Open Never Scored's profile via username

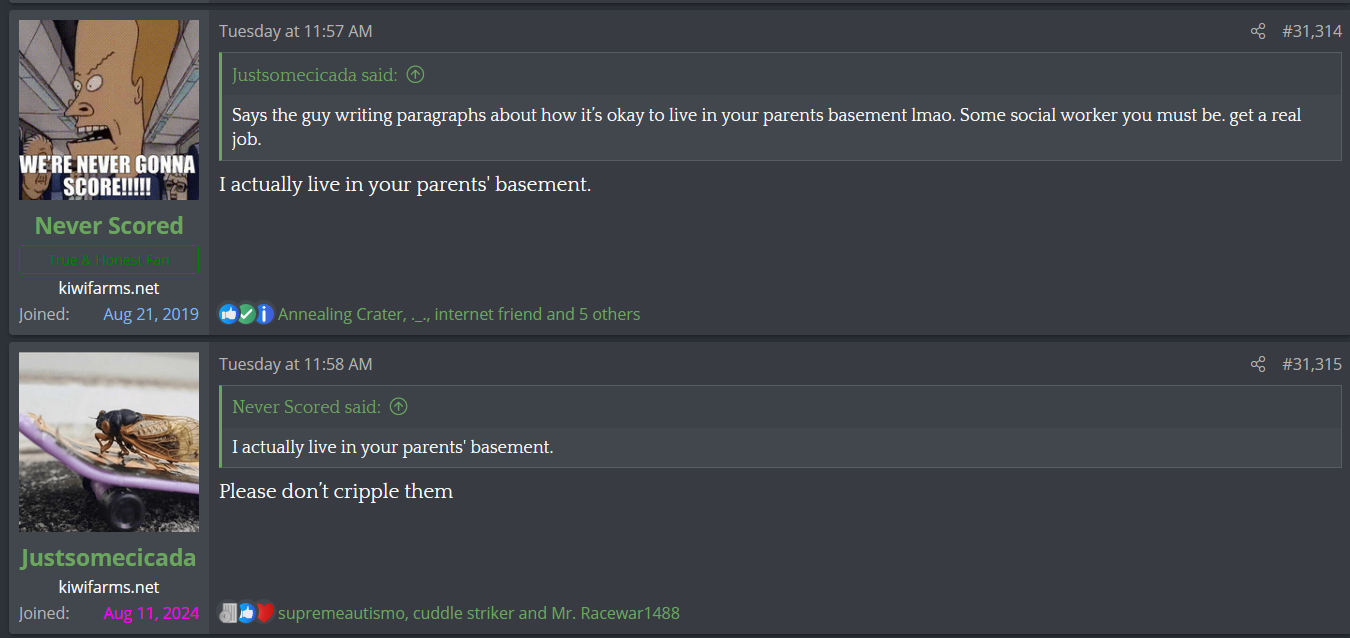click(109, 226)
